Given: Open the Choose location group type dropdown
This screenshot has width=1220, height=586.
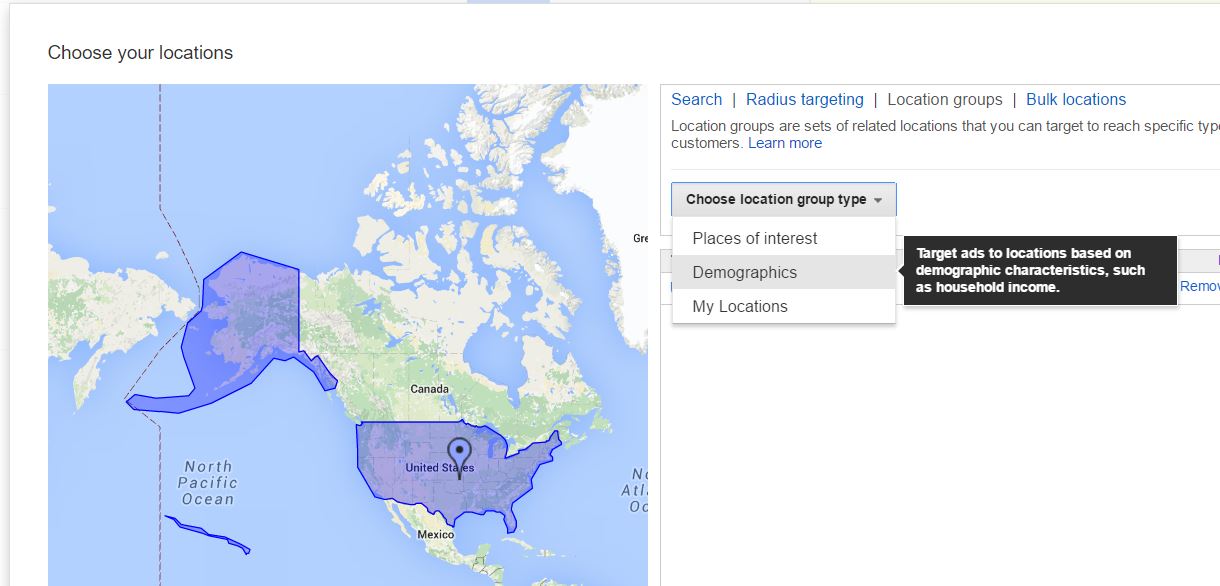Looking at the screenshot, I should [x=784, y=199].
